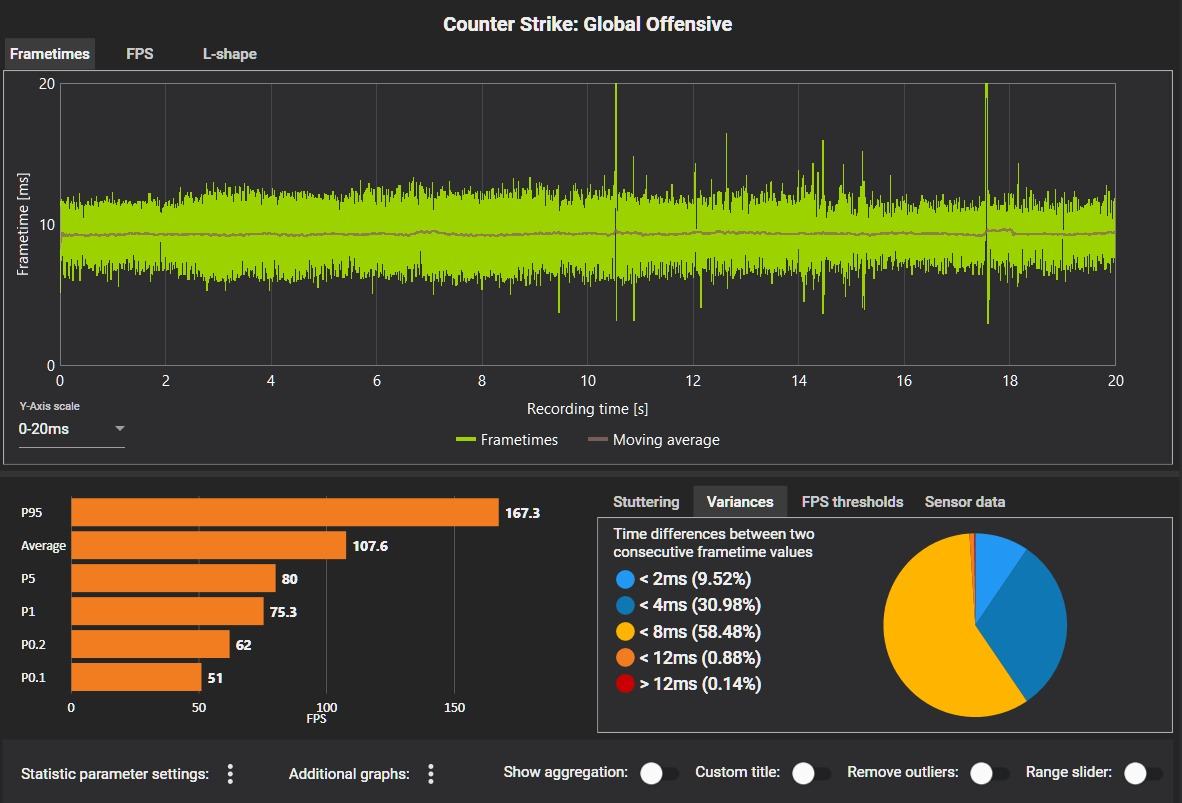Toggle Frametimes series in chart legend
This screenshot has height=803, width=1182.
pos(507,440)
